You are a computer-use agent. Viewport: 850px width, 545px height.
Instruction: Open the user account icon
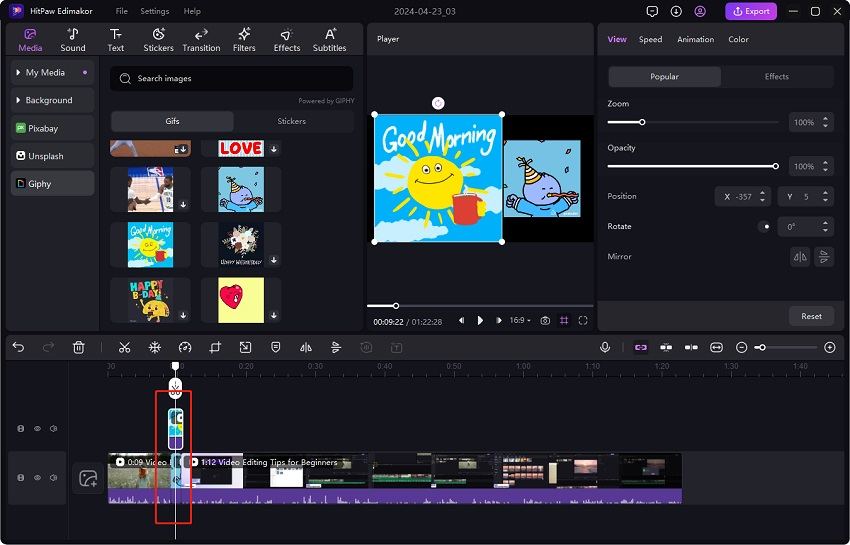click(x=700, y=11)
